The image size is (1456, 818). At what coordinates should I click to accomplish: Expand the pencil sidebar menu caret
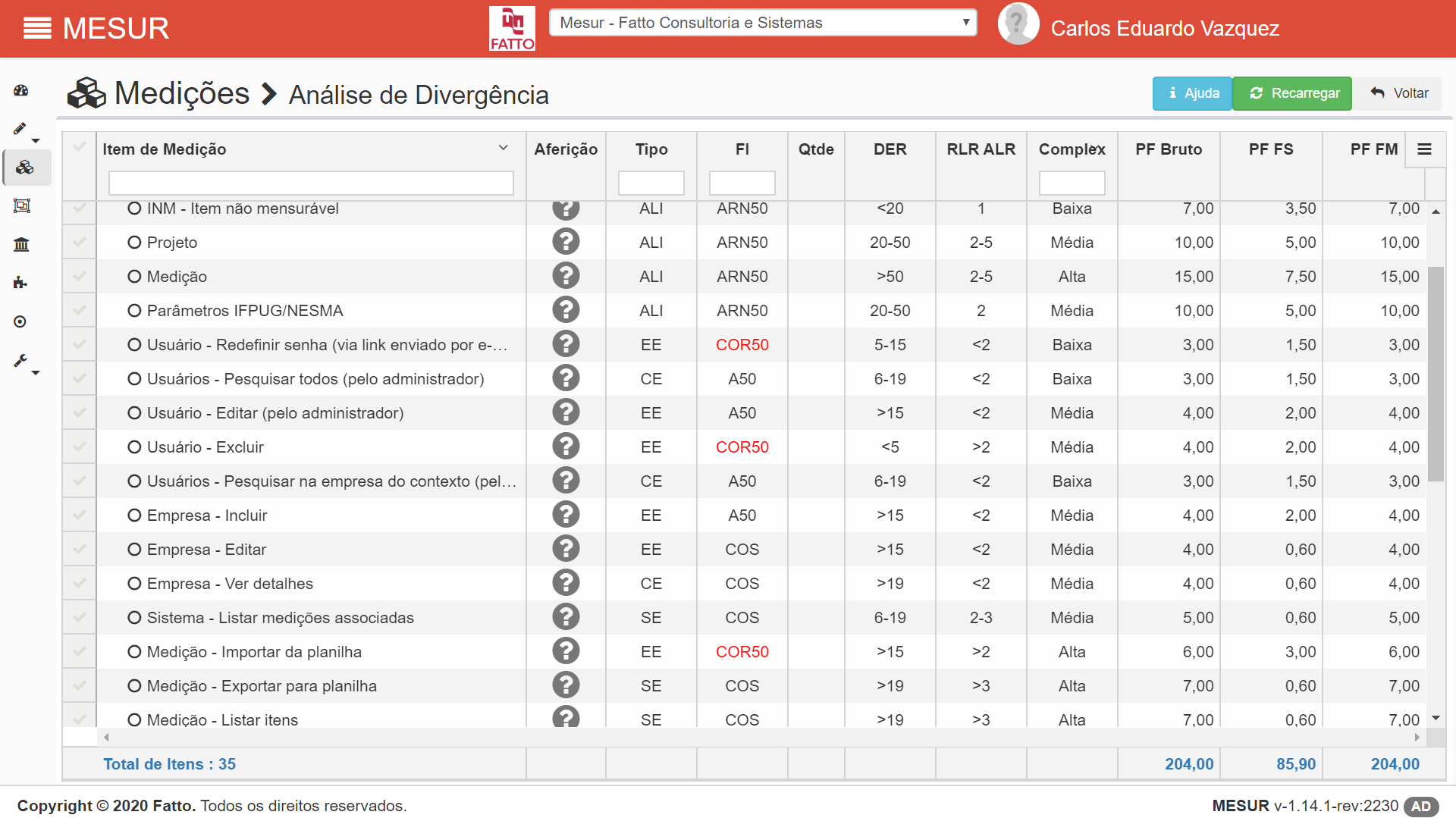pos(36,141)
